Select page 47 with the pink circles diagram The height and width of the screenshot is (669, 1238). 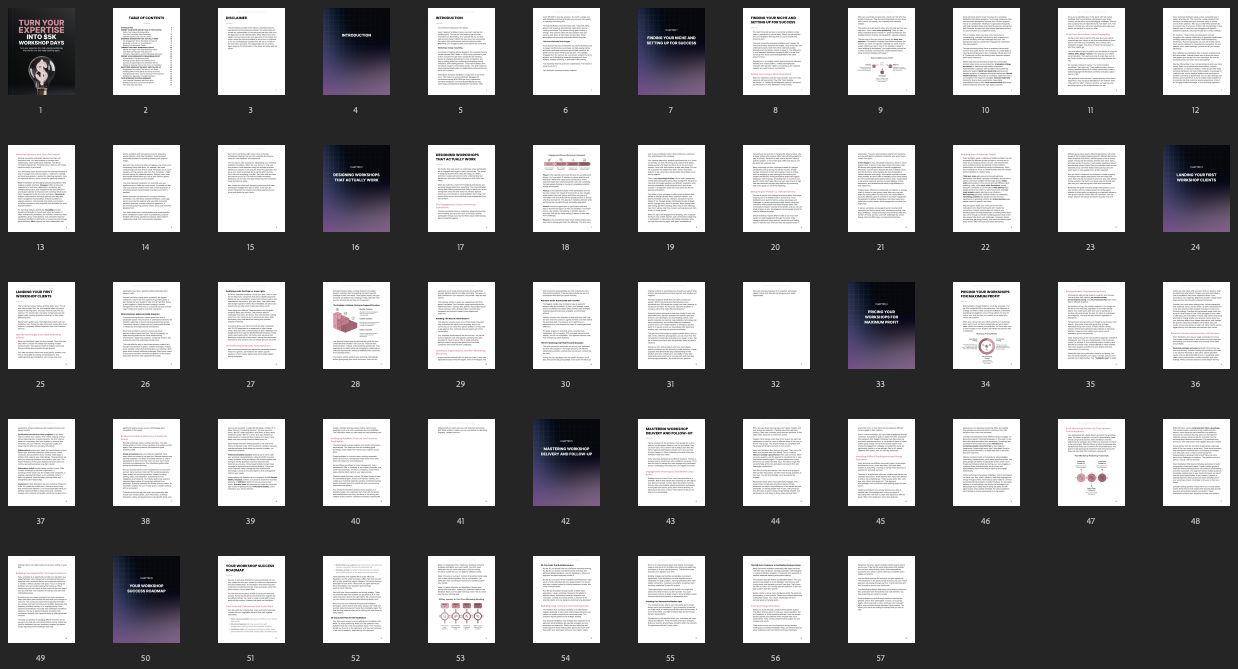coord(1091,463)
